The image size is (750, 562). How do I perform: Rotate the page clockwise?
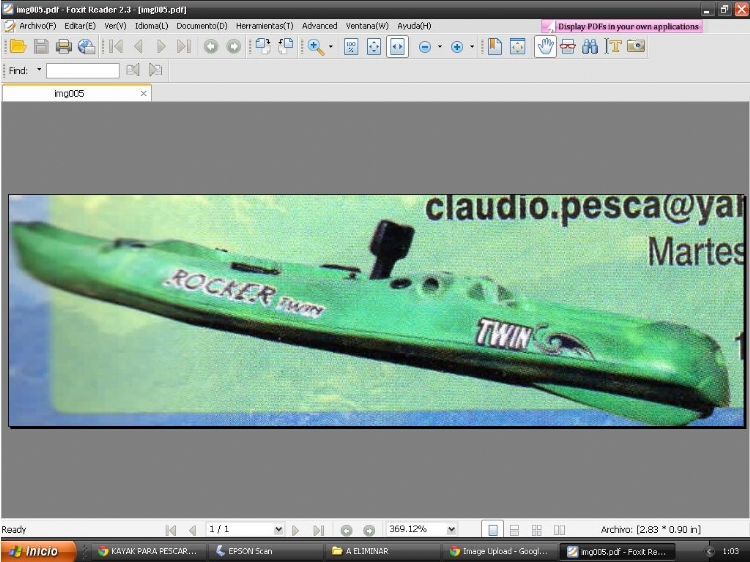click(x=263, y=46)
